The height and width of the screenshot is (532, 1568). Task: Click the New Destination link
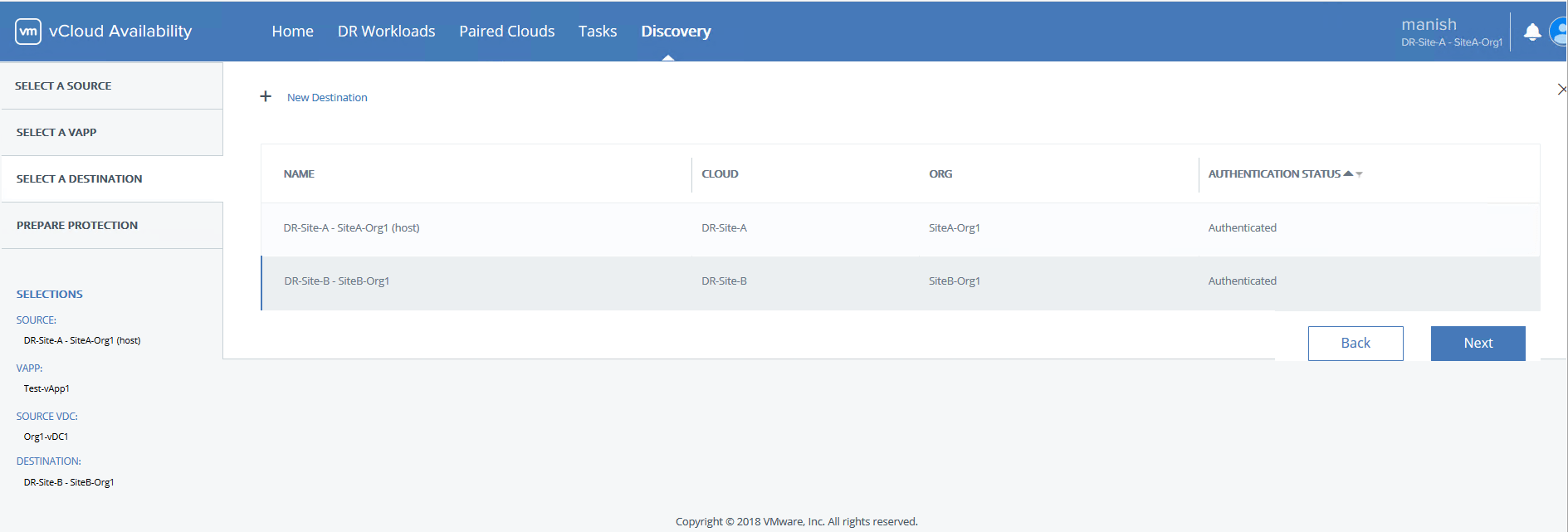pyautogui.click(x=327, y=97)
